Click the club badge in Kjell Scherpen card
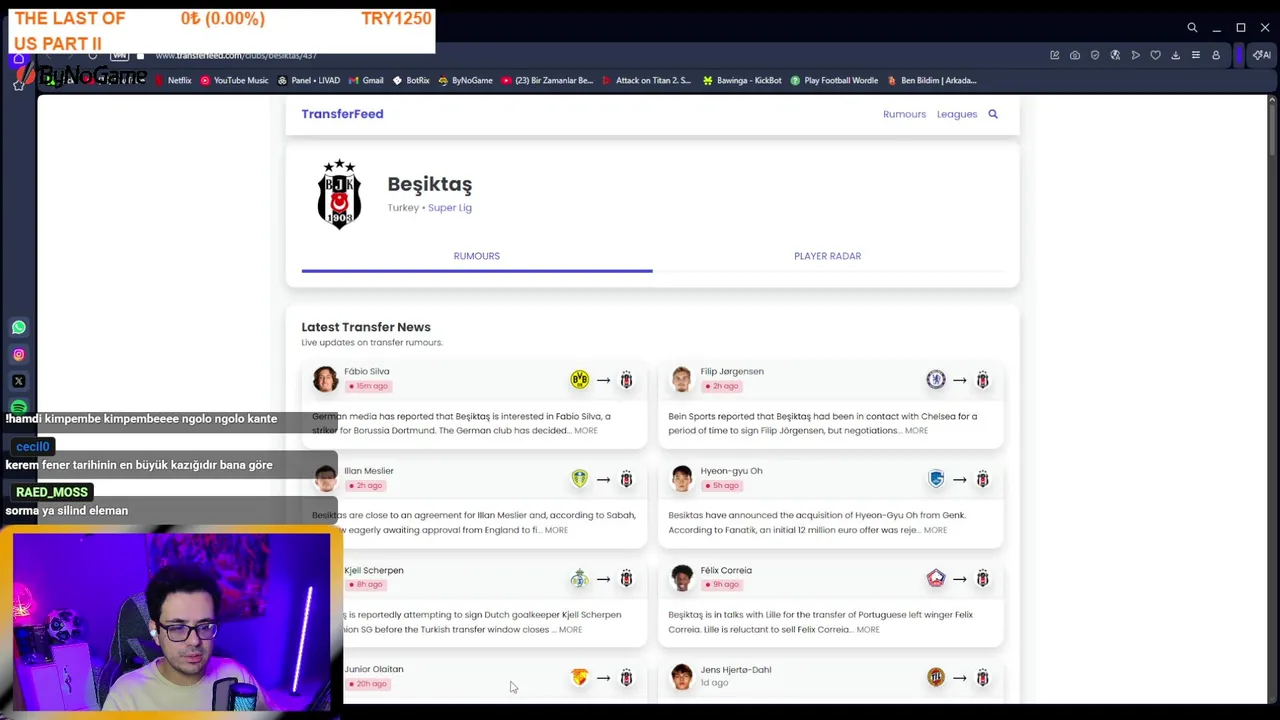This screenshot has height=720, width=1280. pos(579,578)
